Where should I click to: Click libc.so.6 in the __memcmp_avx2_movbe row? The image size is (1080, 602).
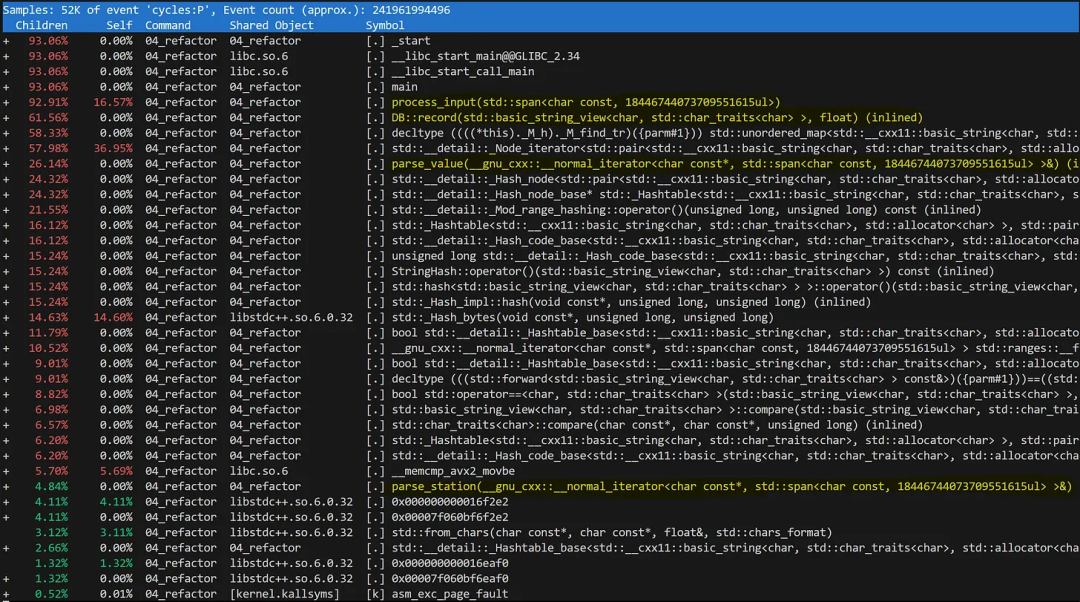click(259, 471)
